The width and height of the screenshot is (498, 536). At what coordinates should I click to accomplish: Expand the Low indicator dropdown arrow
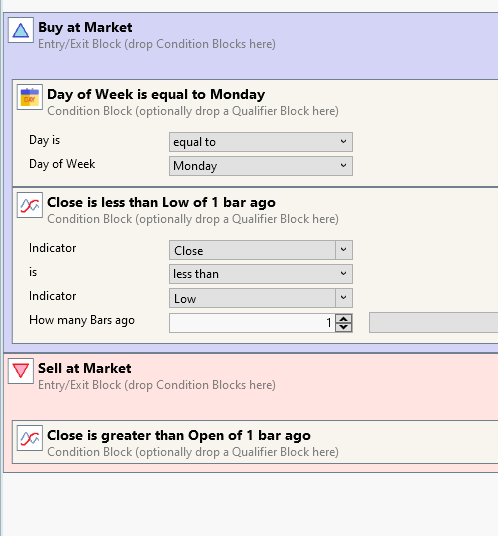(344, 298)
